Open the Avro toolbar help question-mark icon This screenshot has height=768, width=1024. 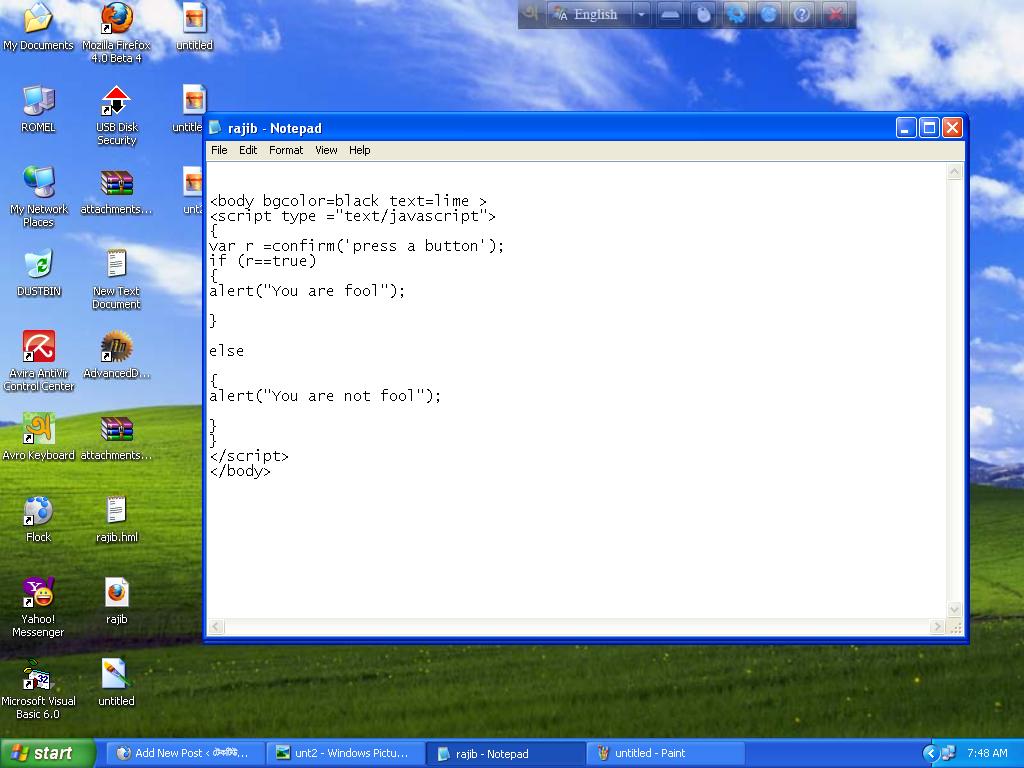click(x=801, y=14)
